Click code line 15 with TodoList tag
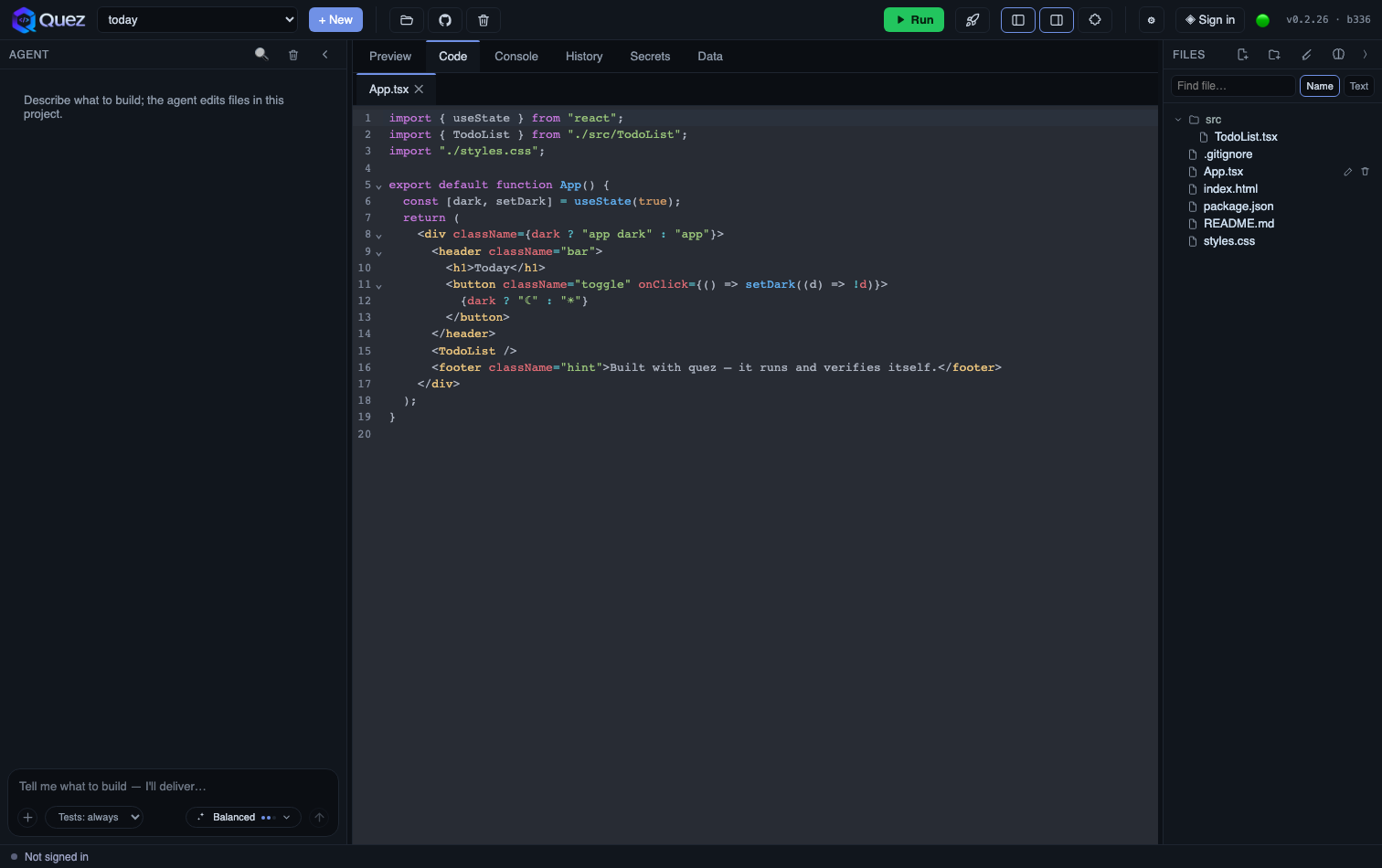 474,351
